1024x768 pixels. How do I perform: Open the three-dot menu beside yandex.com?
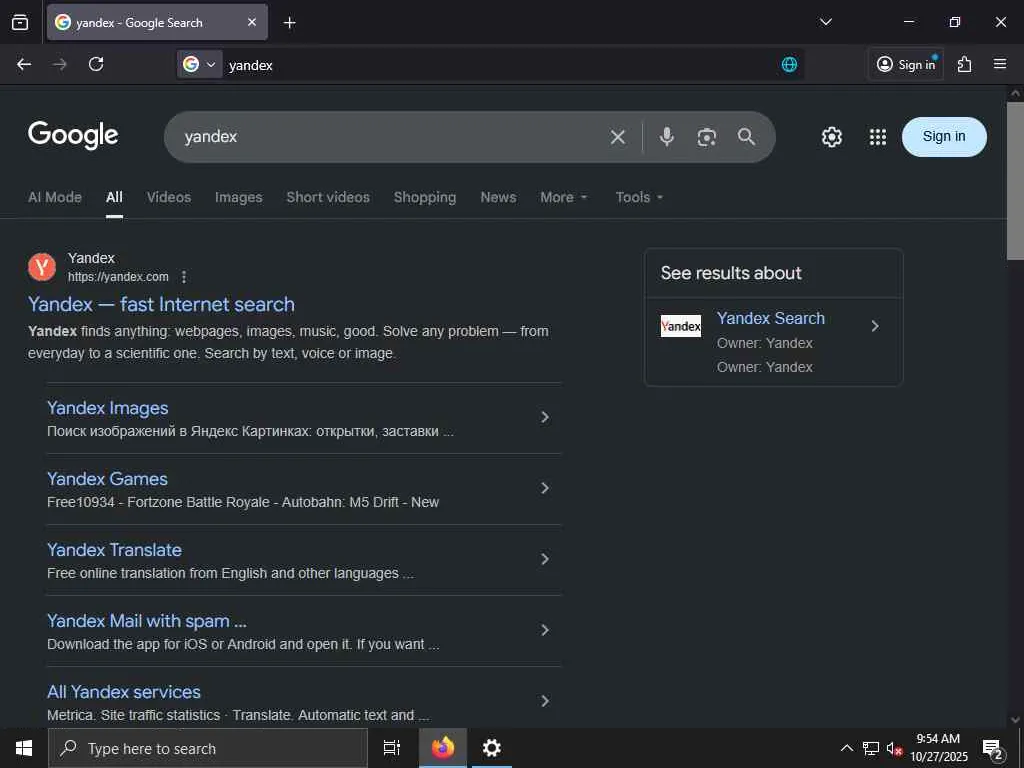(184, 277)
